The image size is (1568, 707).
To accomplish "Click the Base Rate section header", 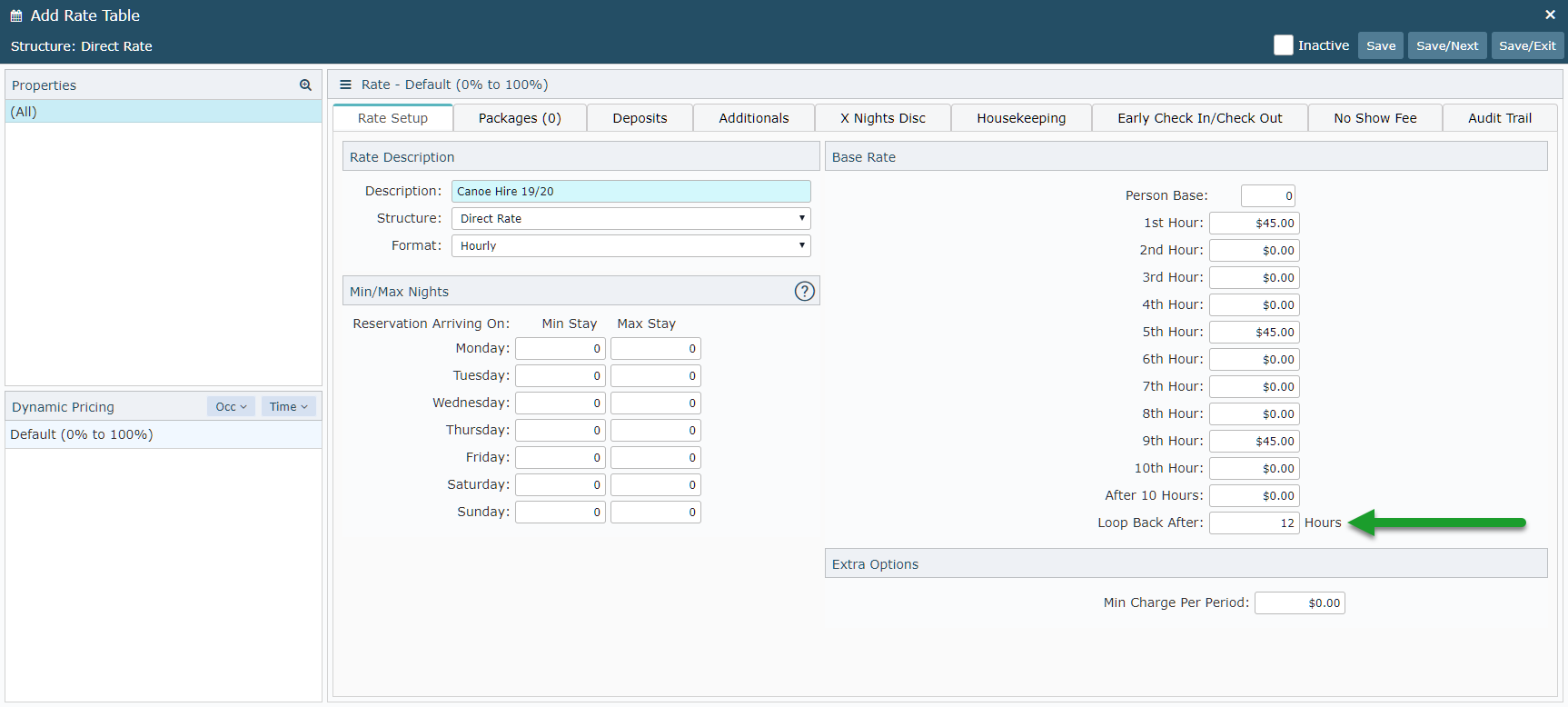I will [1186, 156].
